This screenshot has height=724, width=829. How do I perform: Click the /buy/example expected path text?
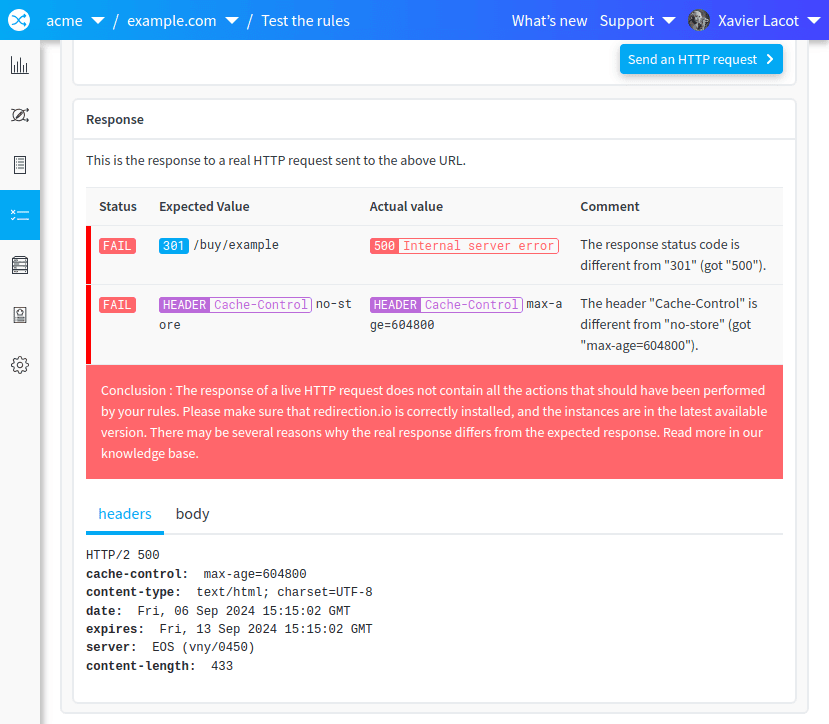[236, 245]
